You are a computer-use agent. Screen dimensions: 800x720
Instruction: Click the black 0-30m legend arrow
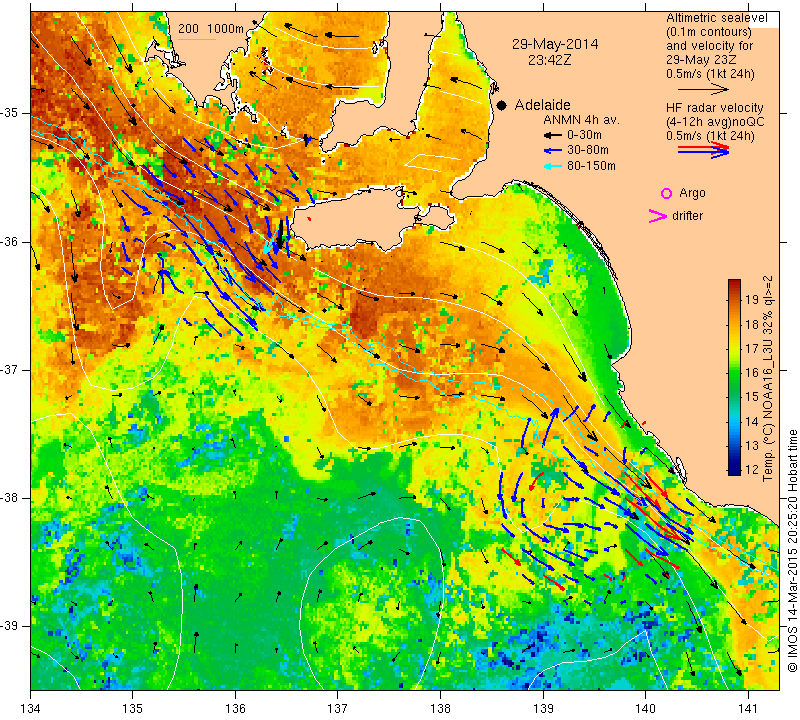coord(553,135)
